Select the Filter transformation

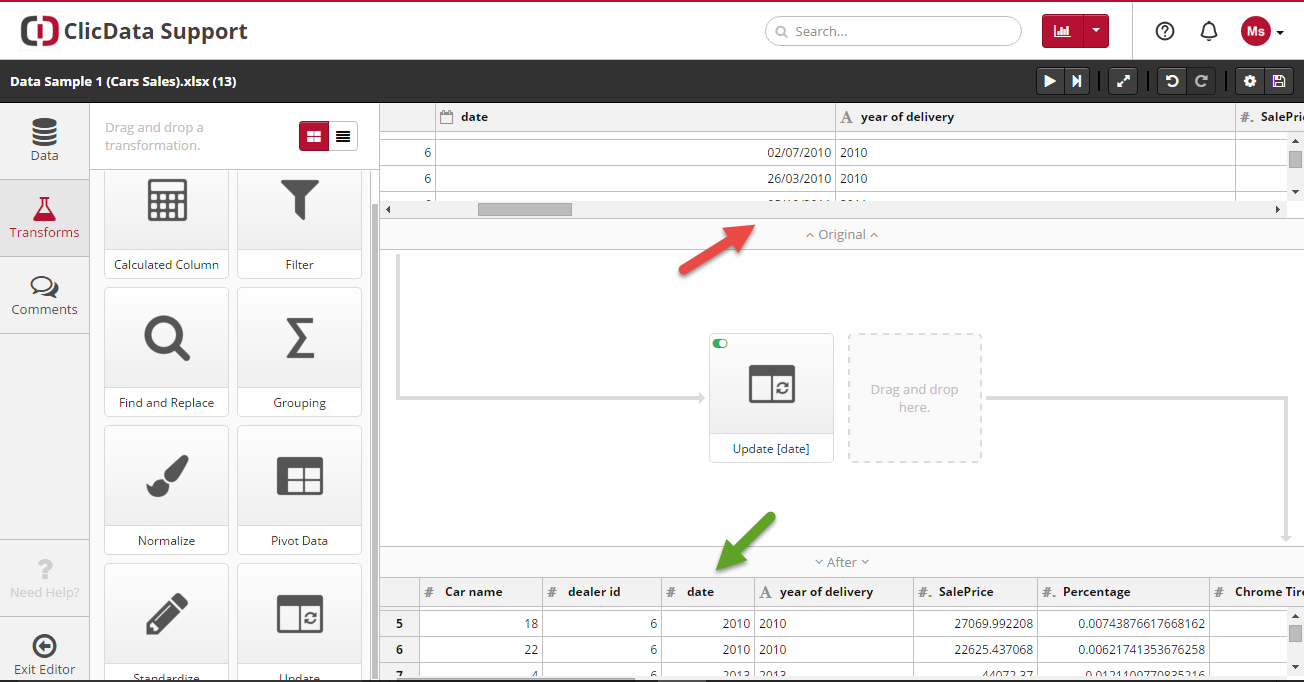tap(299, 224)
